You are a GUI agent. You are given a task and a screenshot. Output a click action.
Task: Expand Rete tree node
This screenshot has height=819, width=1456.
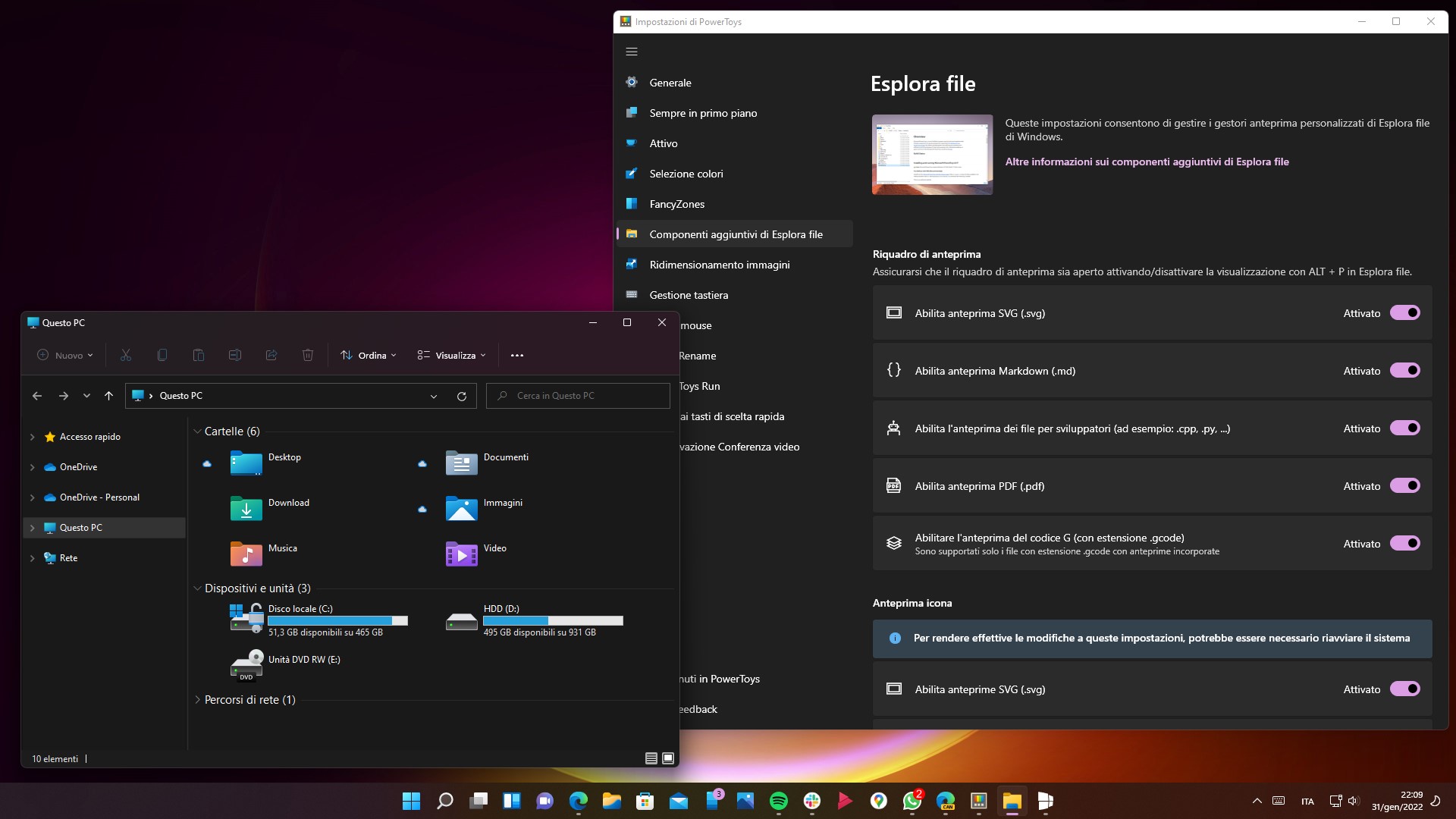coord(32,558)
